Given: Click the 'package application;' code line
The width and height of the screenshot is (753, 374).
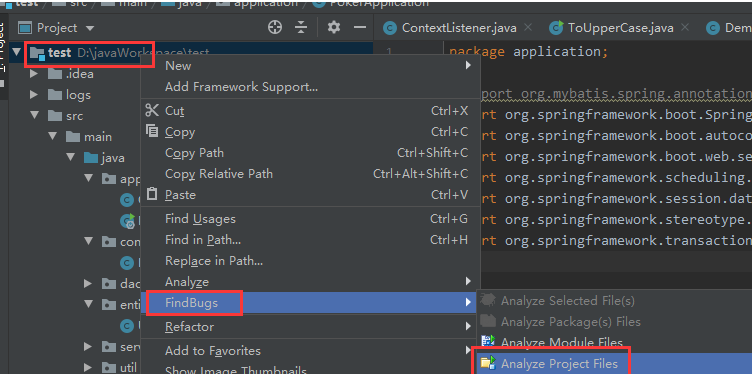Looking at the screenshot, I should click(529, 52).
